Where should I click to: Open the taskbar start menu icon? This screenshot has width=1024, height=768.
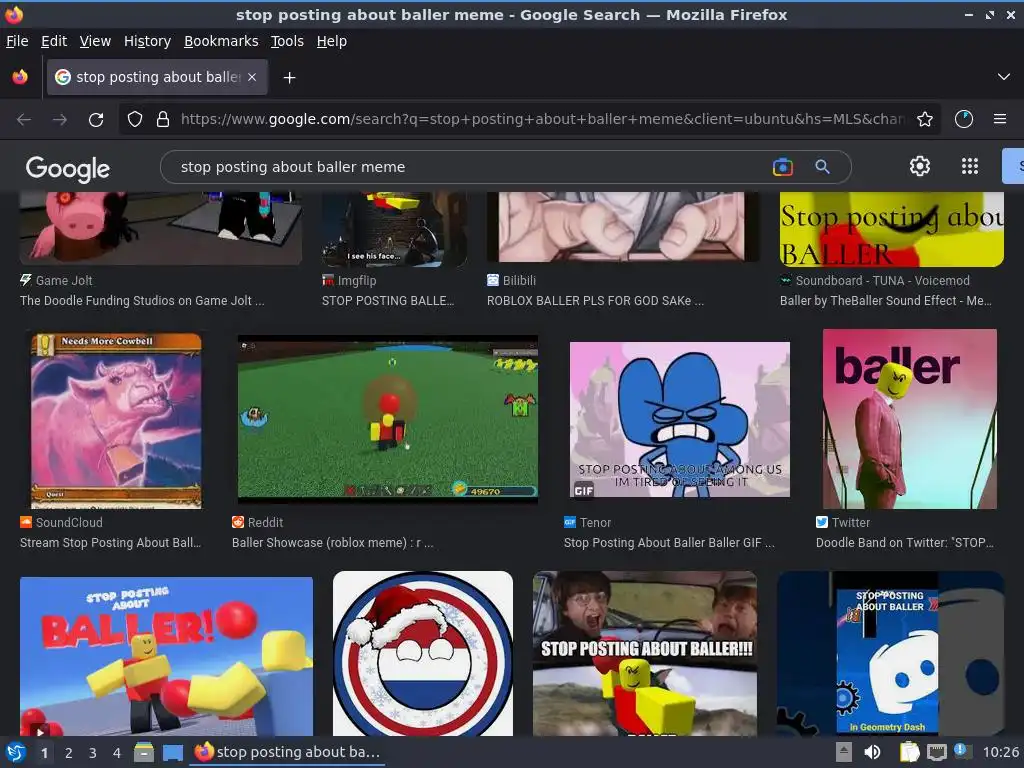point(16,753)
